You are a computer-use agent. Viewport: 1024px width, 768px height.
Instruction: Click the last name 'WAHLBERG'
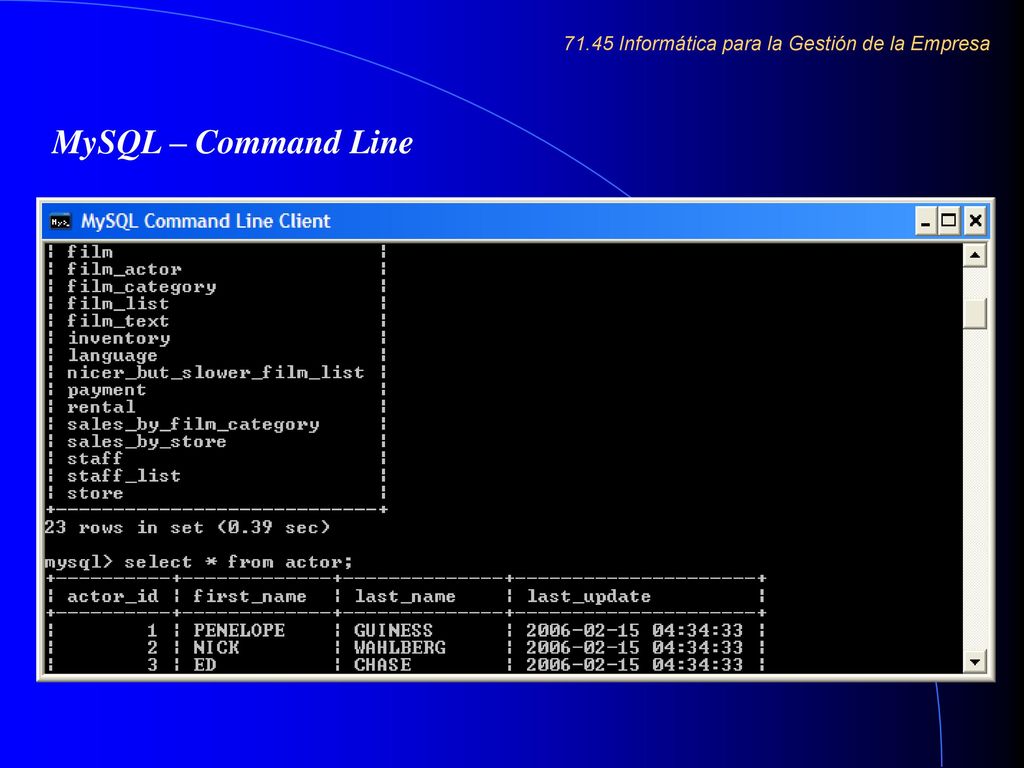tap(400, 648)
